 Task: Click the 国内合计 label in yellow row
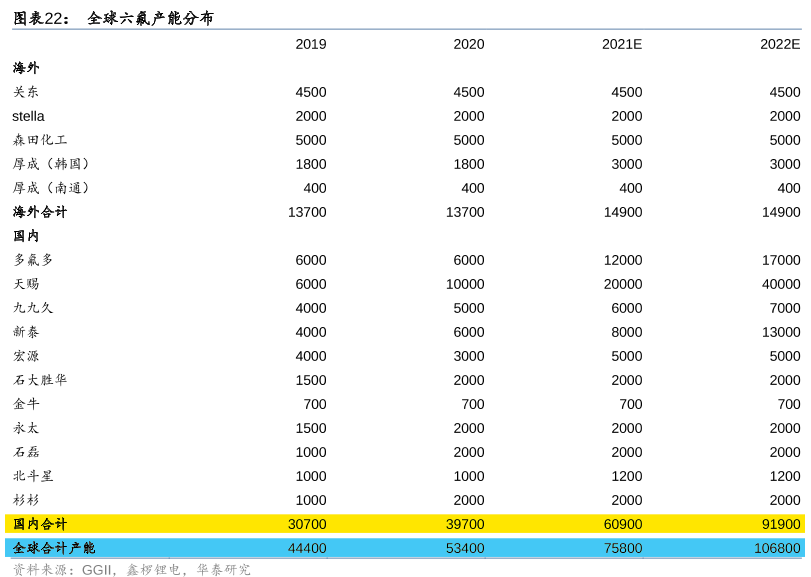(x=40, y=524)
